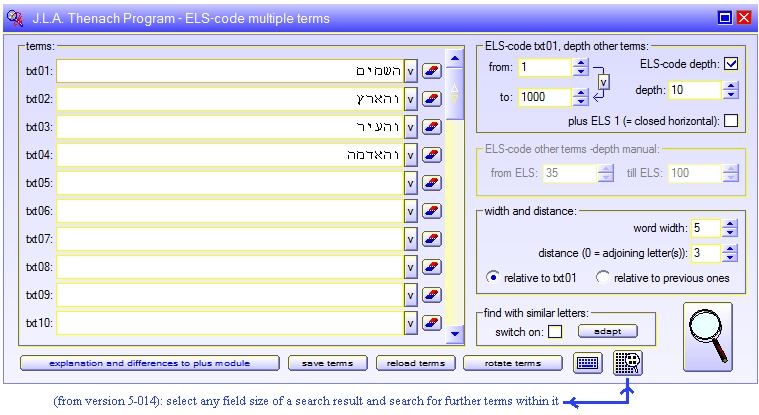Open explanation and differences to plus module
This screenshot has height=415, width=759.
150,363
